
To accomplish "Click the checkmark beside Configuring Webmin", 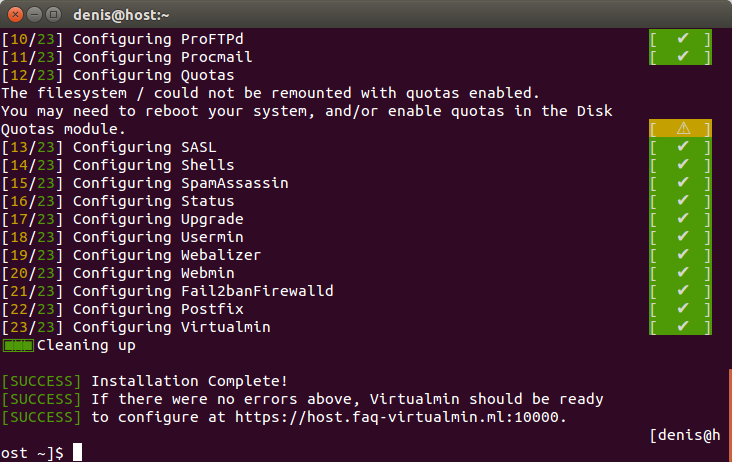I will click(683, 273).
